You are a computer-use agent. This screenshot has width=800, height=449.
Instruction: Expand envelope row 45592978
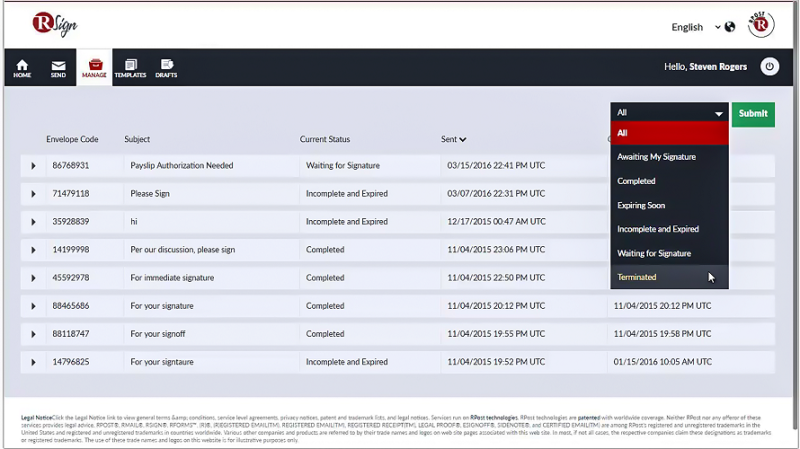(x=33, y=278)
